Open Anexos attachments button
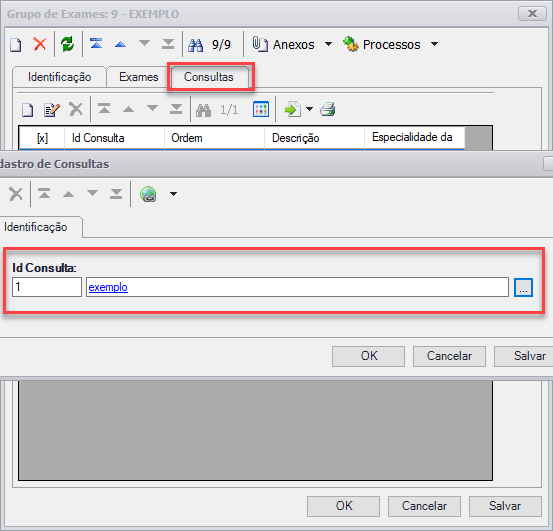Viewport: 553px width, 531px height. [x=284, y=44]
